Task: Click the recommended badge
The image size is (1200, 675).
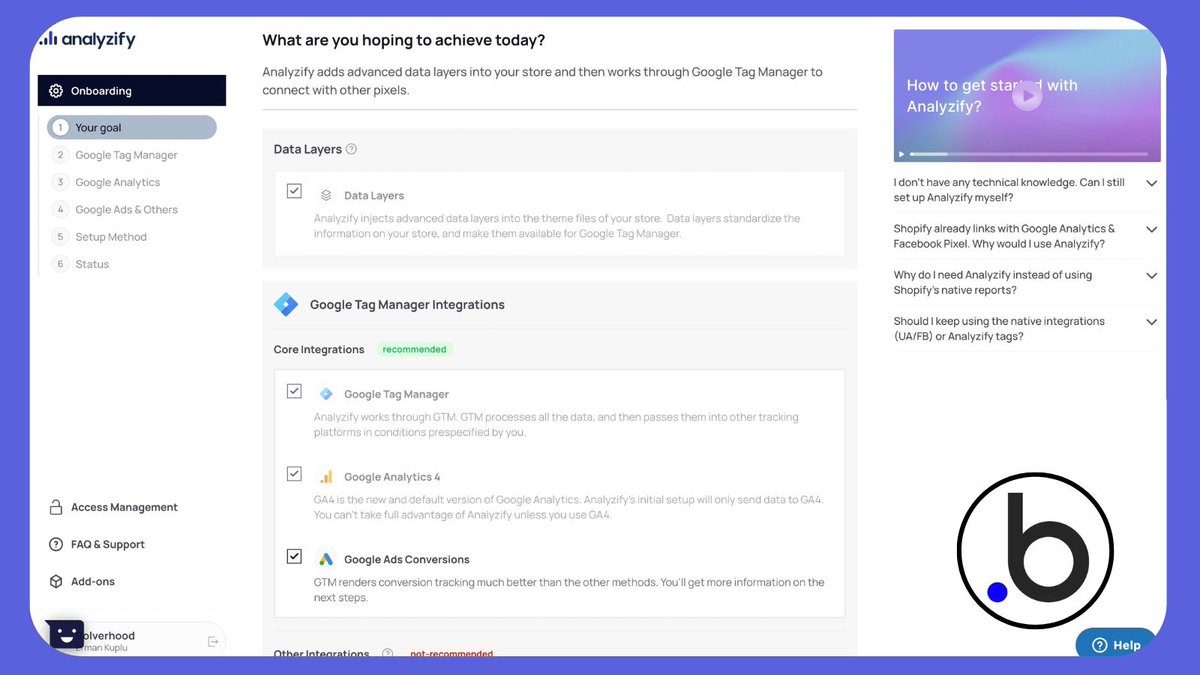Action: click(414, 349)
